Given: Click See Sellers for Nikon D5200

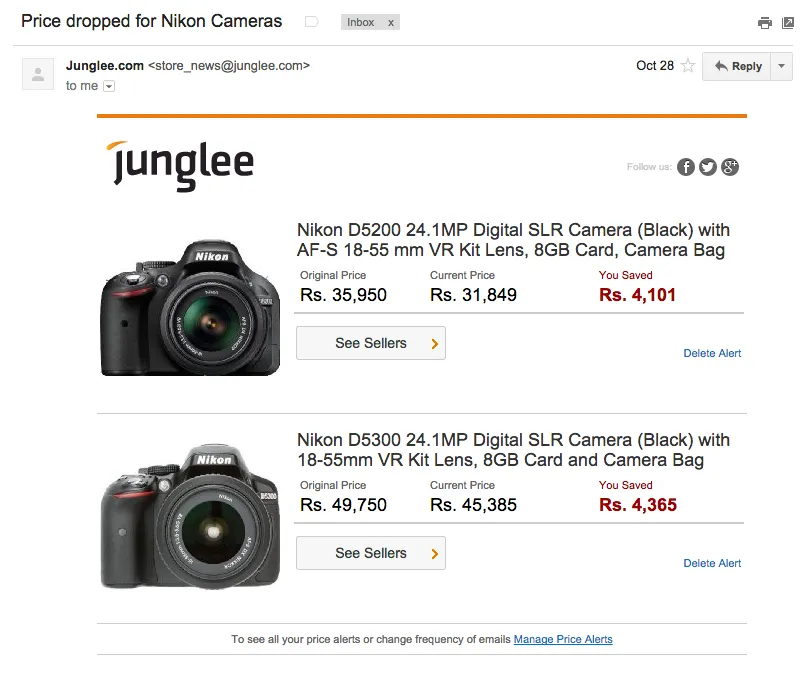Looking at the screenshot, I should 371,343.
